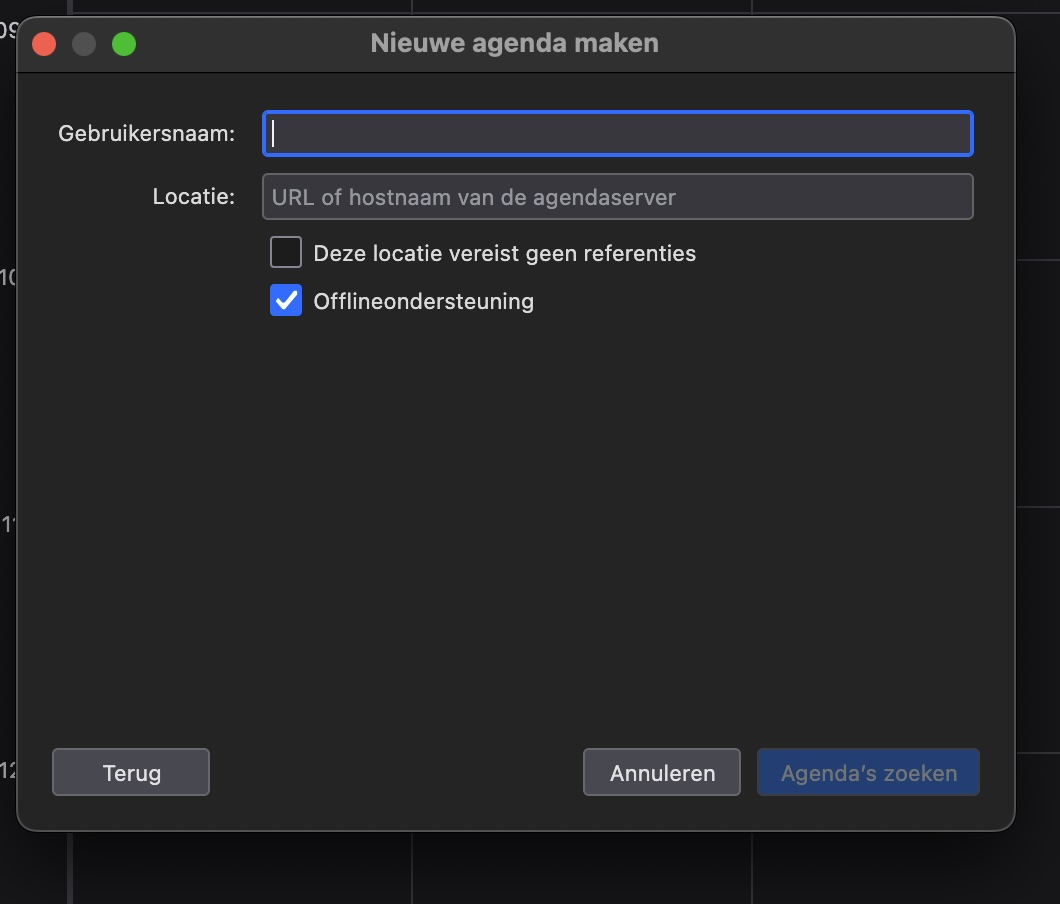This screenshot has width=1060, height=904.
Task: Click the 'Deze locatie vereist geen referenties' text
Action: (x=504, y=253)
